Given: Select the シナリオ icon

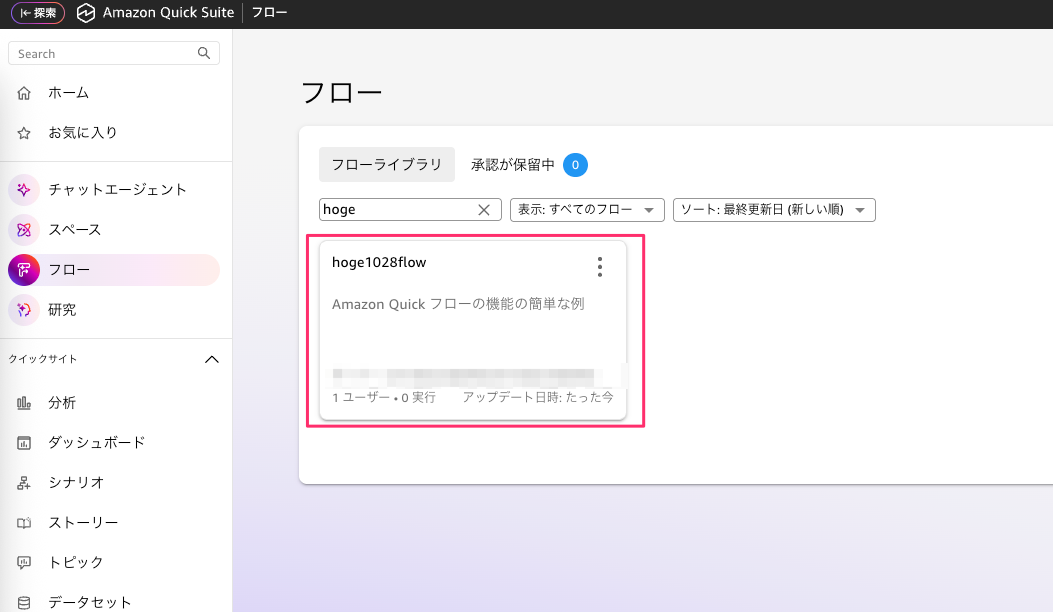Looking at the screenshot, I should tap(22, 482).
